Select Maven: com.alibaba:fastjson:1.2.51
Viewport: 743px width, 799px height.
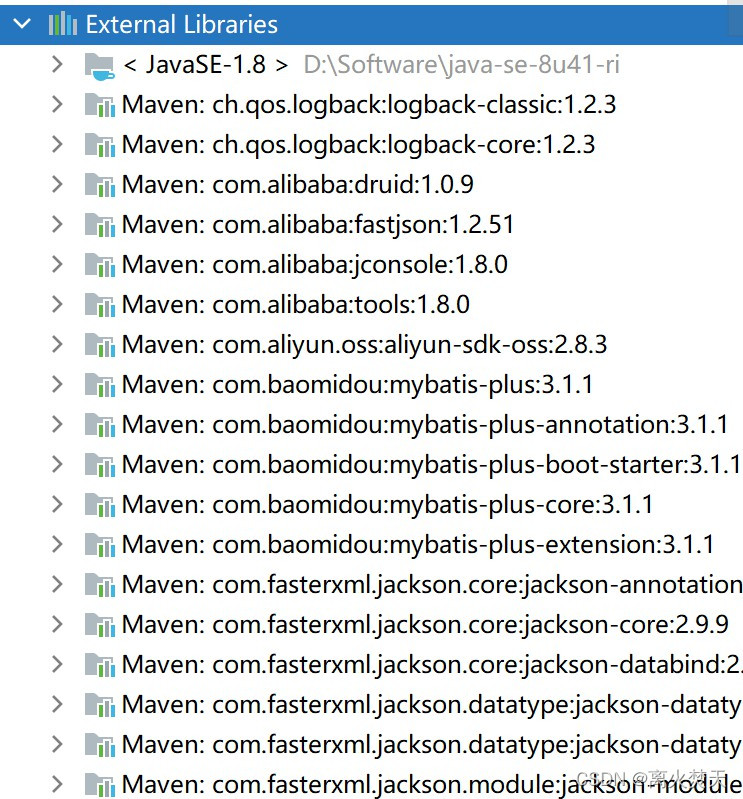click(x=318, y=225)
